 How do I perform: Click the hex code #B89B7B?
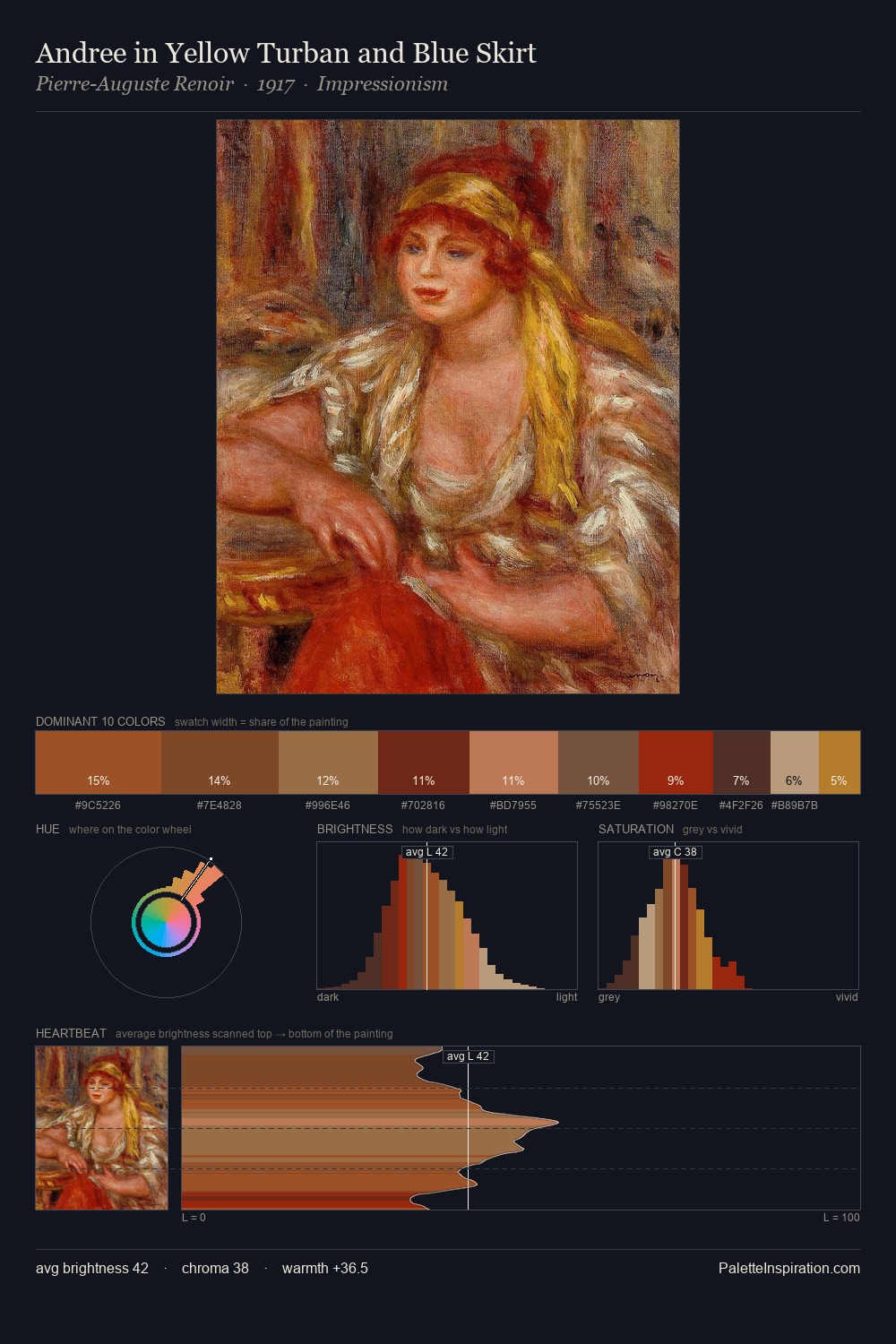pos(794,806)
